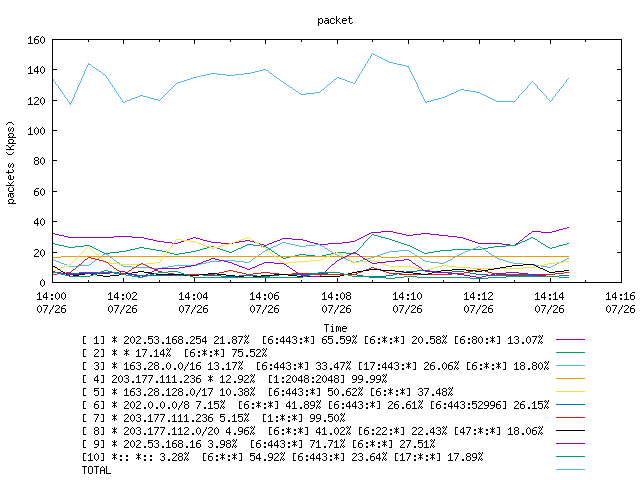Viewport: 640px width, 480px height.
Task: Select legend entry [ 1] 202.53.168.254 21.87%
Action: pyautogui.click(x=312, y=340)
